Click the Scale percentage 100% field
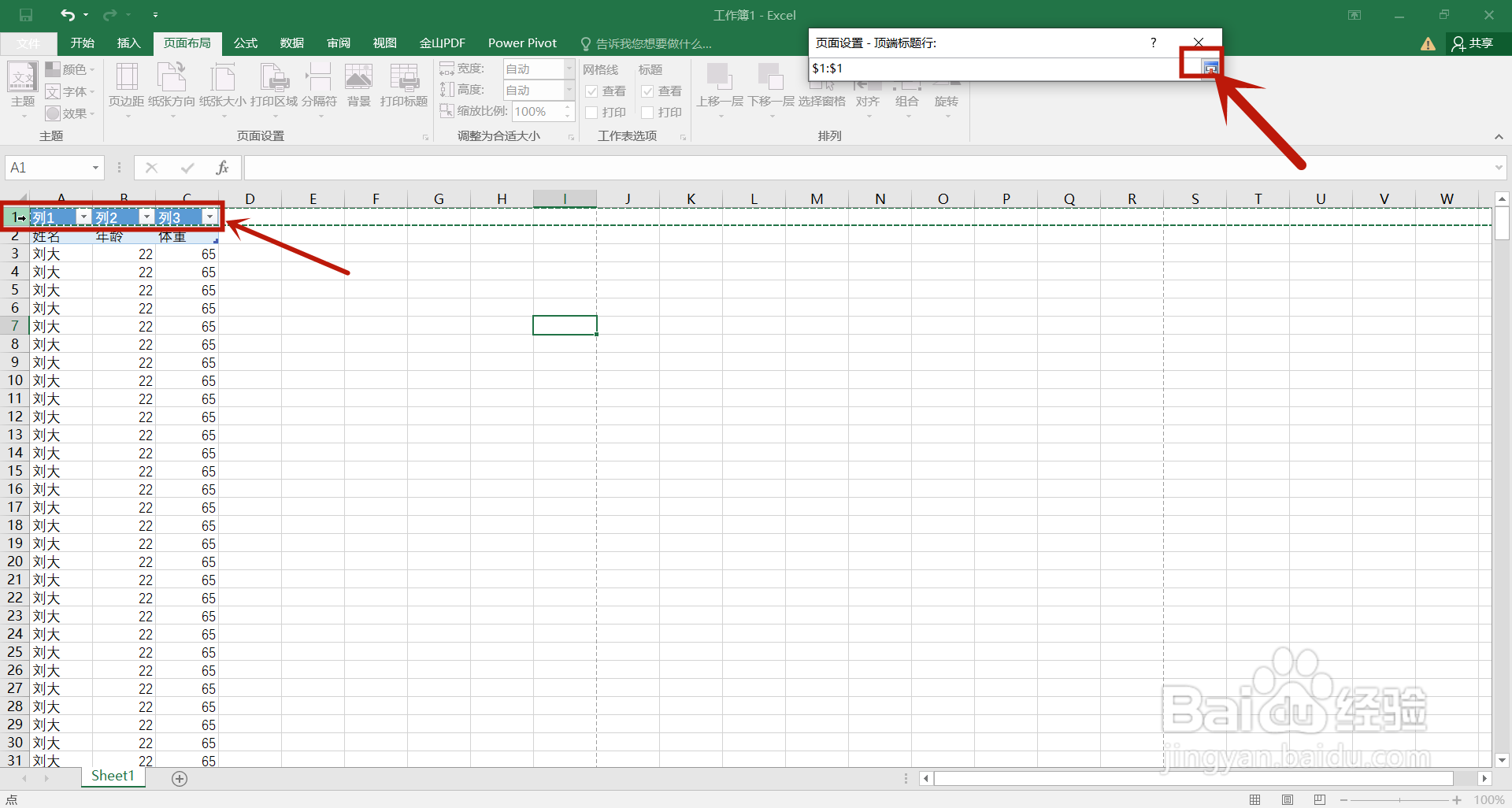 coord(537,112)
